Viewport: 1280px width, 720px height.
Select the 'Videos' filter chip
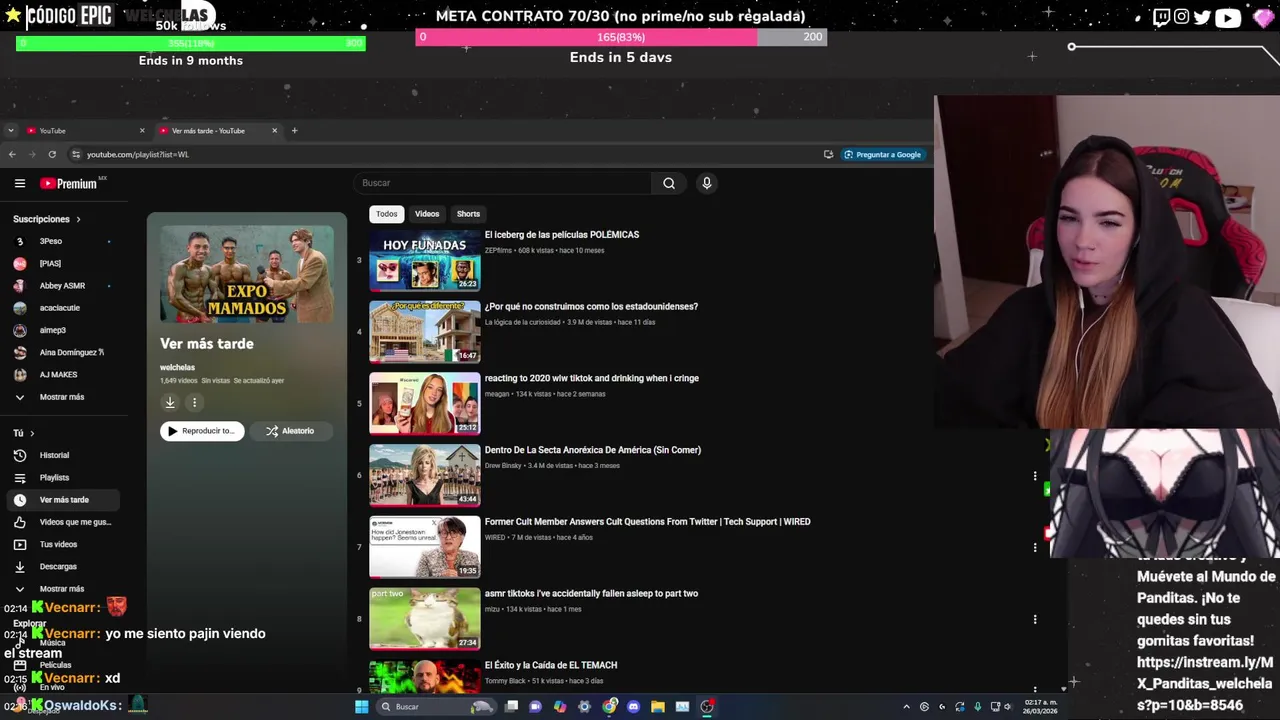coord(427,214)
